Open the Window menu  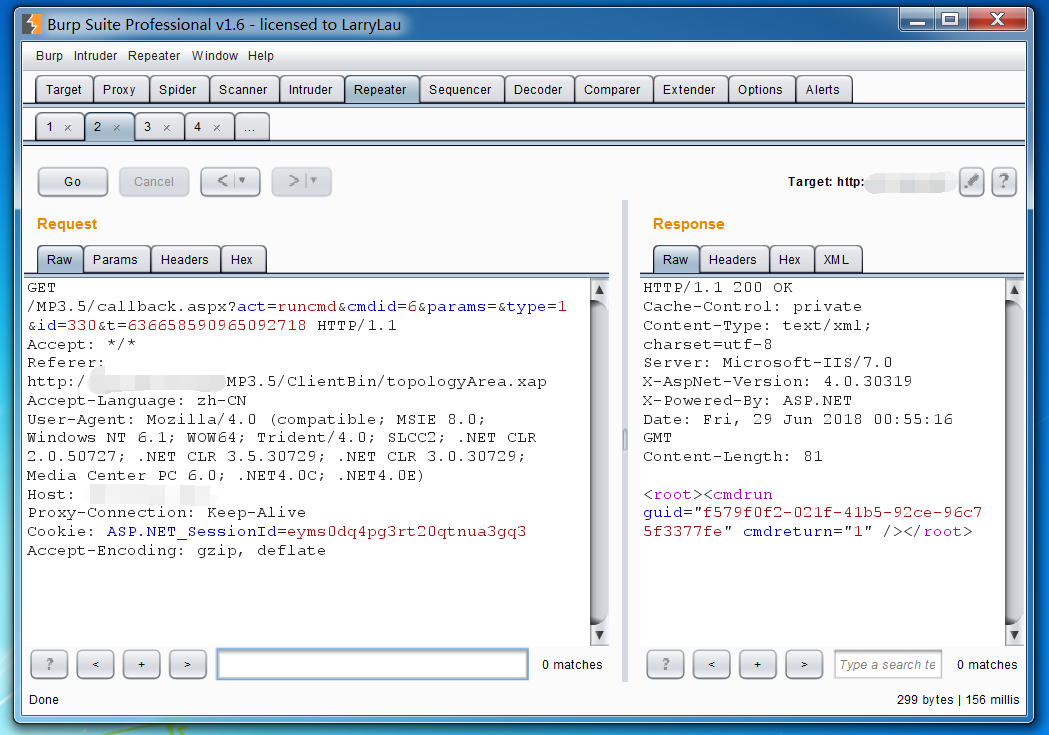[215, 56]
